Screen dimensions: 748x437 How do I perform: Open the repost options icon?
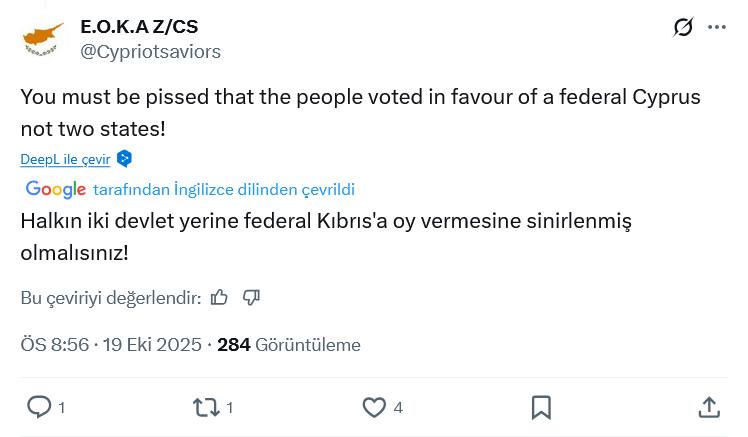(206, 407)
